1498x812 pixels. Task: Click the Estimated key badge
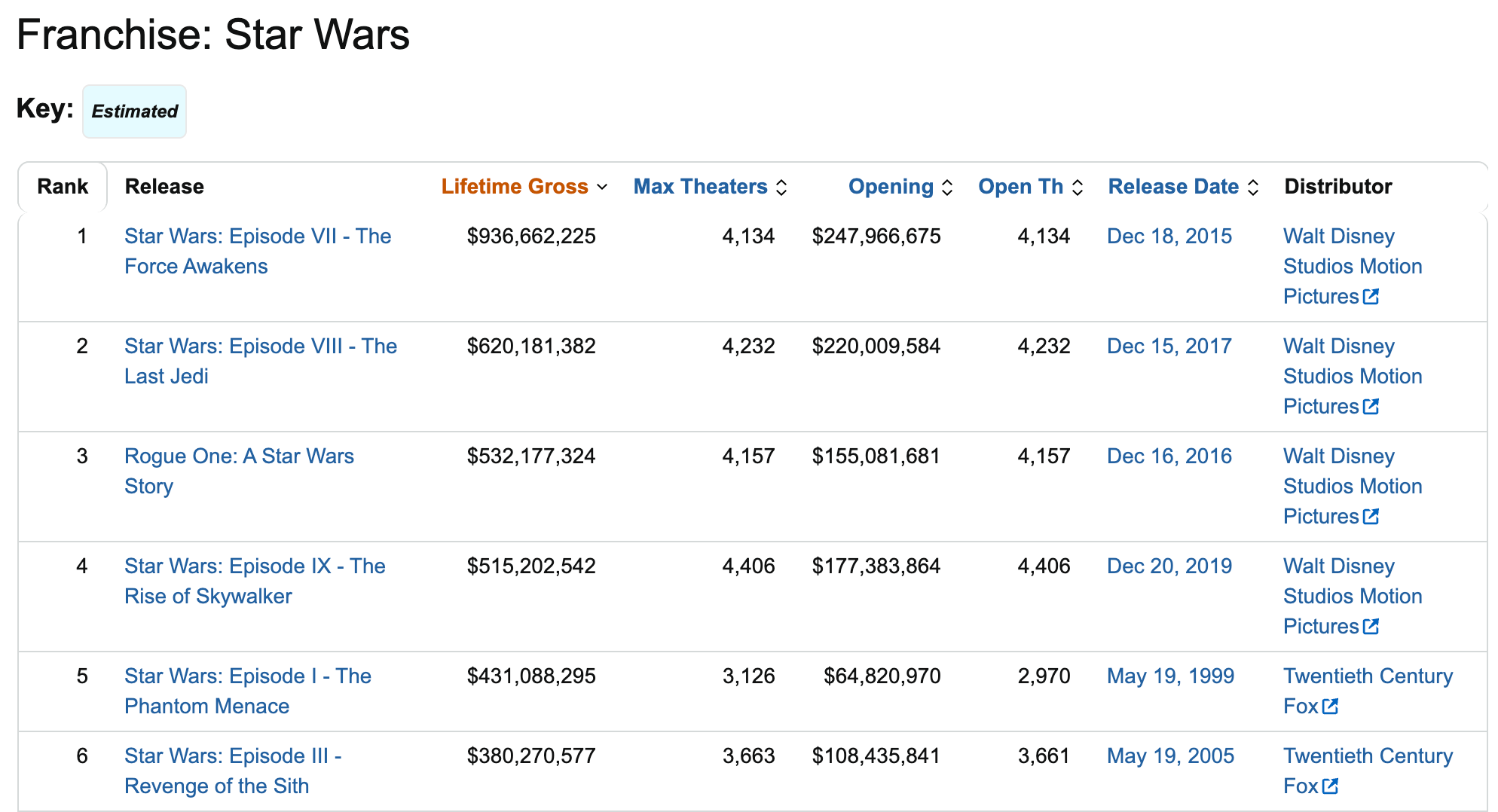(x=134, y=111)
